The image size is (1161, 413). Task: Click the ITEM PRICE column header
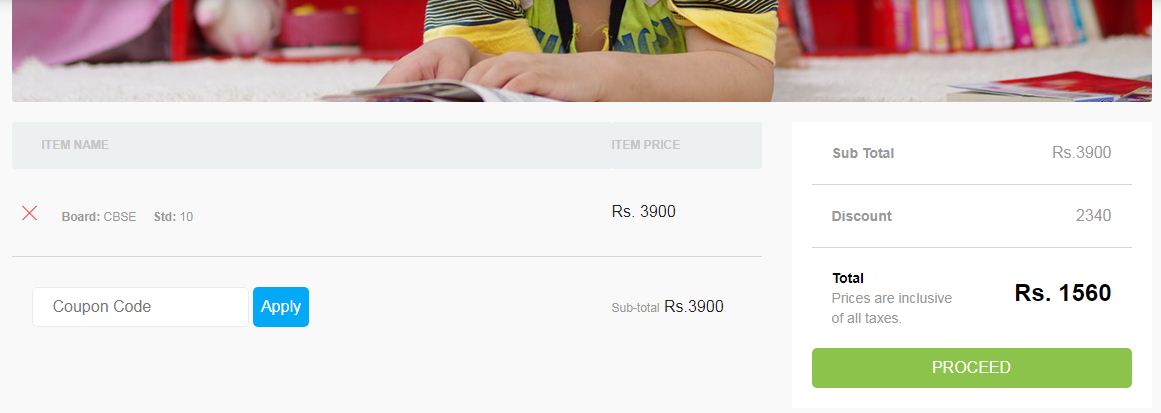click(x=646, y=145)
